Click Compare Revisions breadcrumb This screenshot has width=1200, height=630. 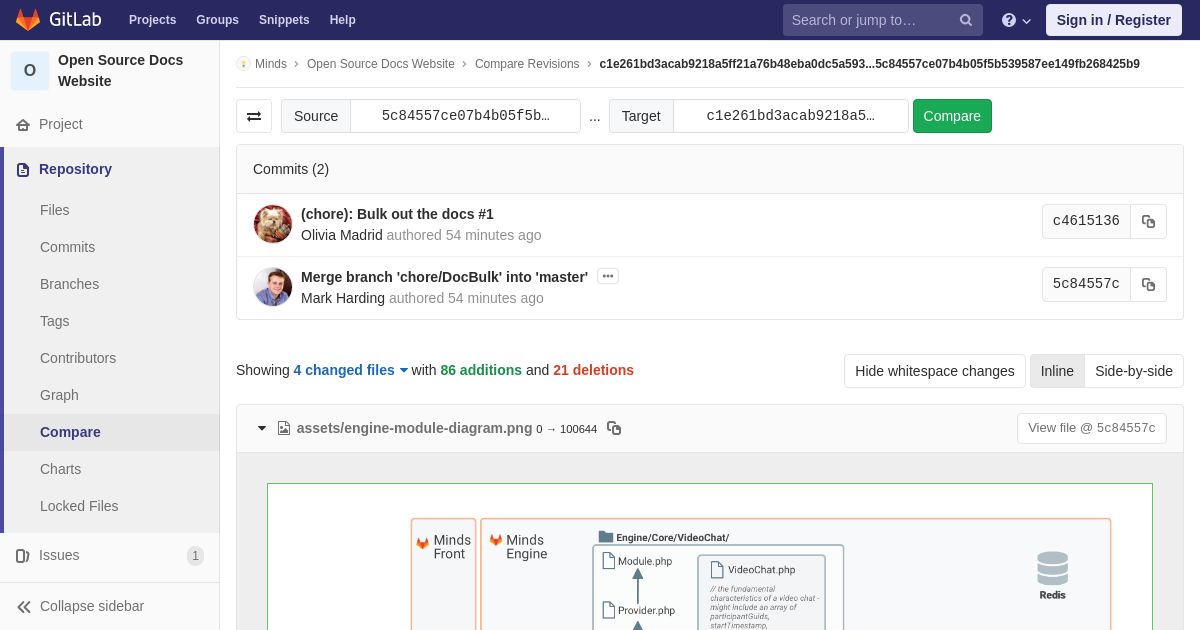pyautogui.click(x=527, y=64)
